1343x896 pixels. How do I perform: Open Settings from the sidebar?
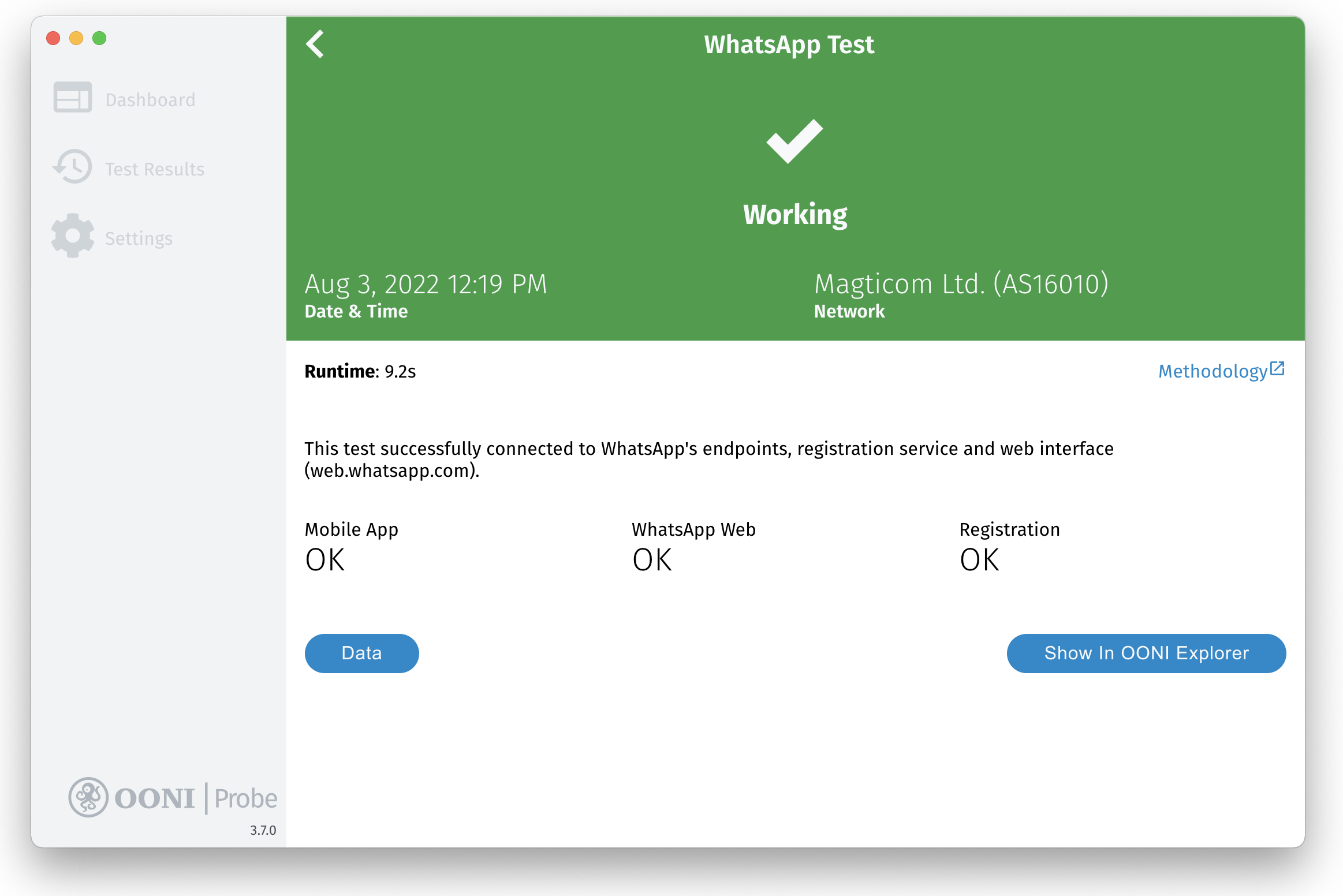click(139, 238)
